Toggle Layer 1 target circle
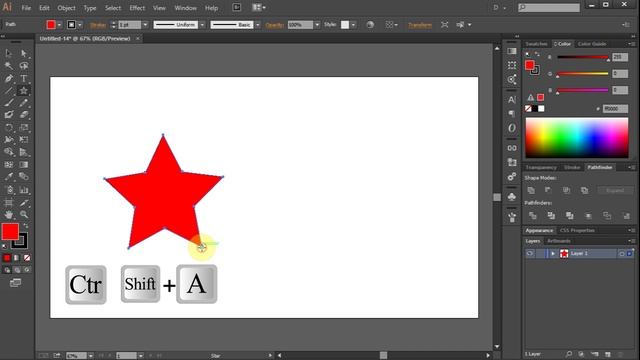Screen dimensions: 640x360 point(621,253)
